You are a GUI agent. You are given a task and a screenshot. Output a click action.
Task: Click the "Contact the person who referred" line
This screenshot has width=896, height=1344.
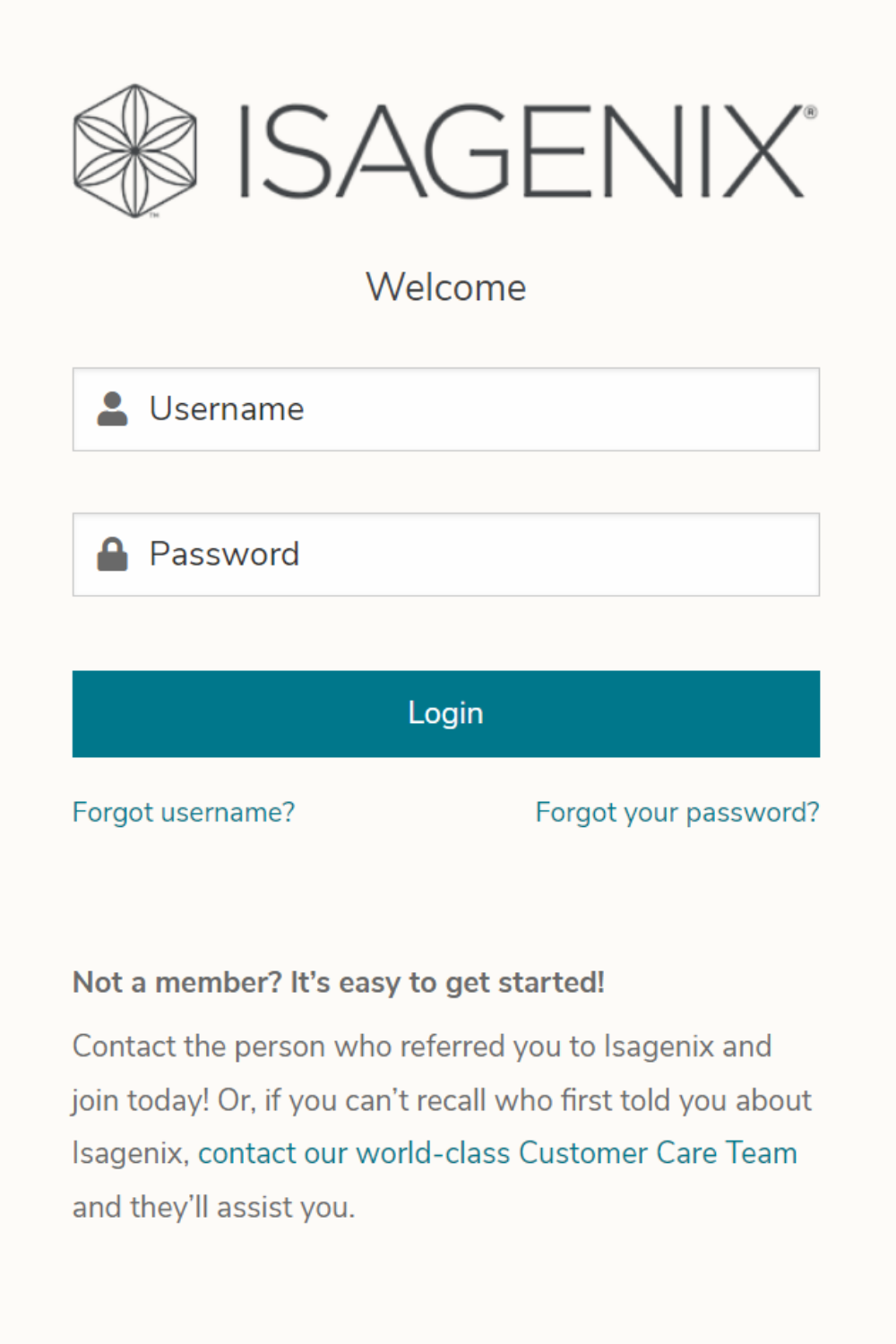pyautogui.click(x=421, y=1047)
